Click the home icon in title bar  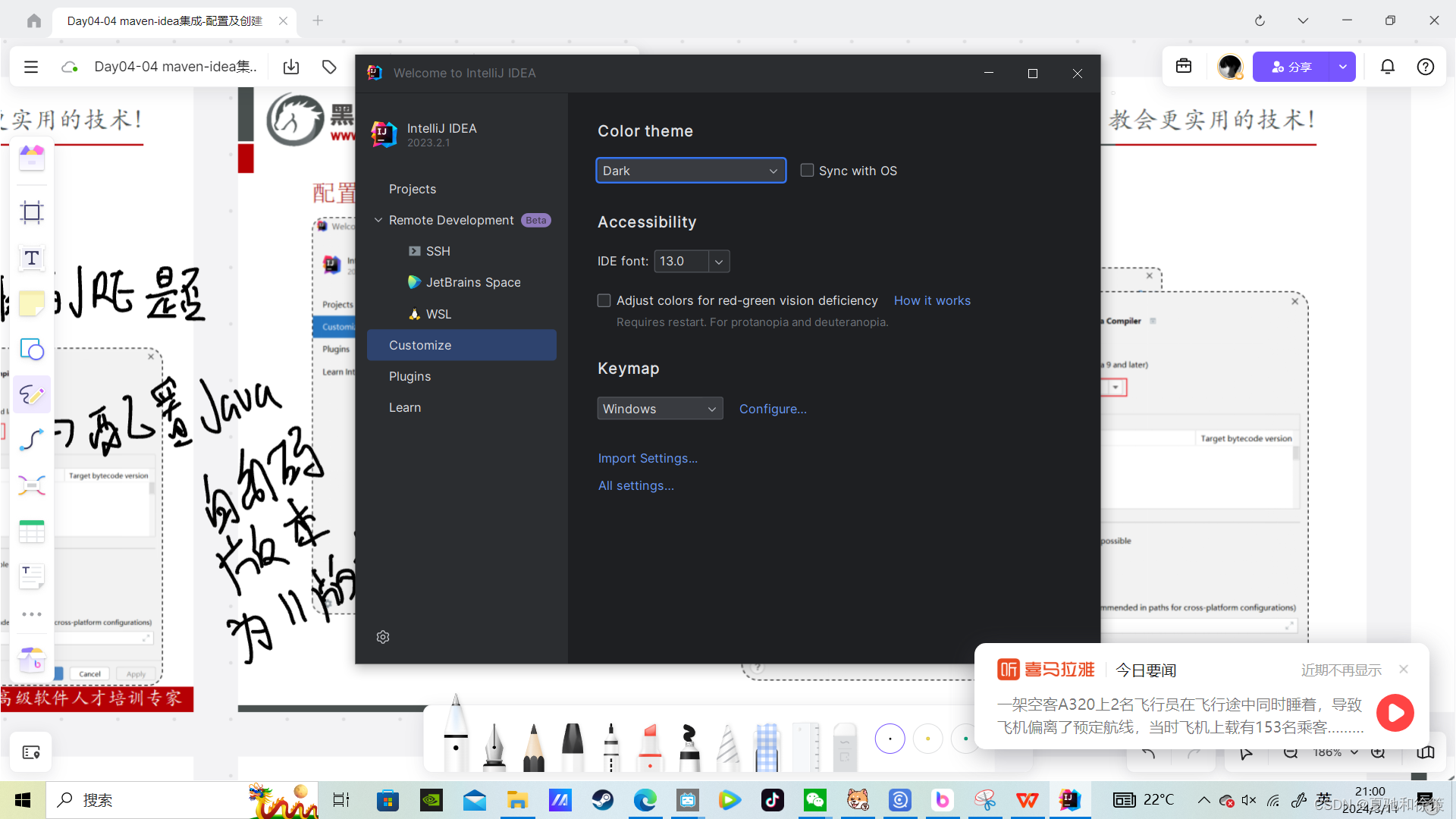(x=34, y=21)
